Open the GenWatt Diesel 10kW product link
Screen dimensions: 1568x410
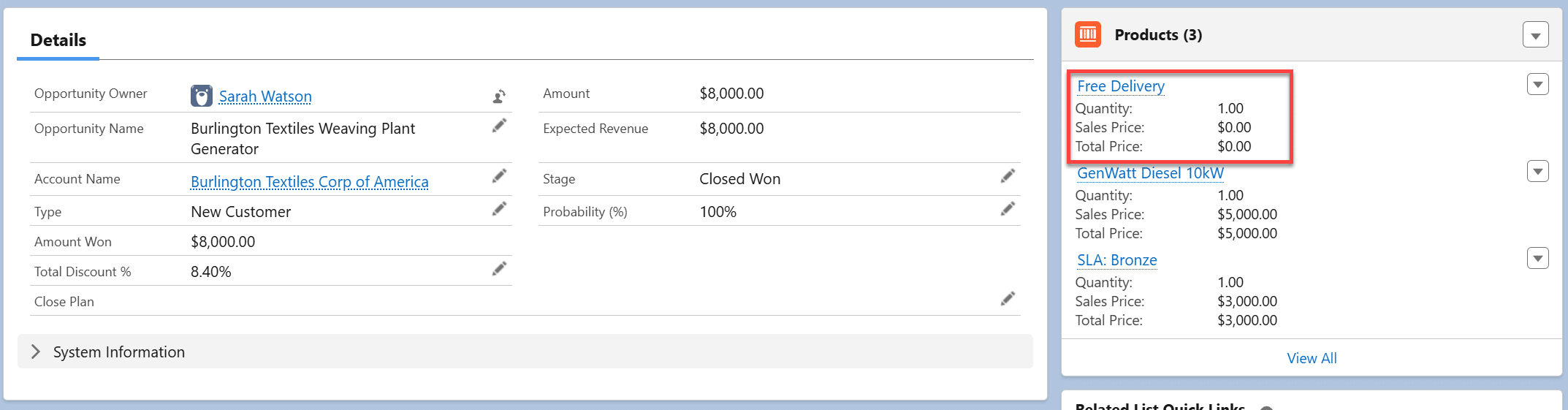tap(1150, 173)
